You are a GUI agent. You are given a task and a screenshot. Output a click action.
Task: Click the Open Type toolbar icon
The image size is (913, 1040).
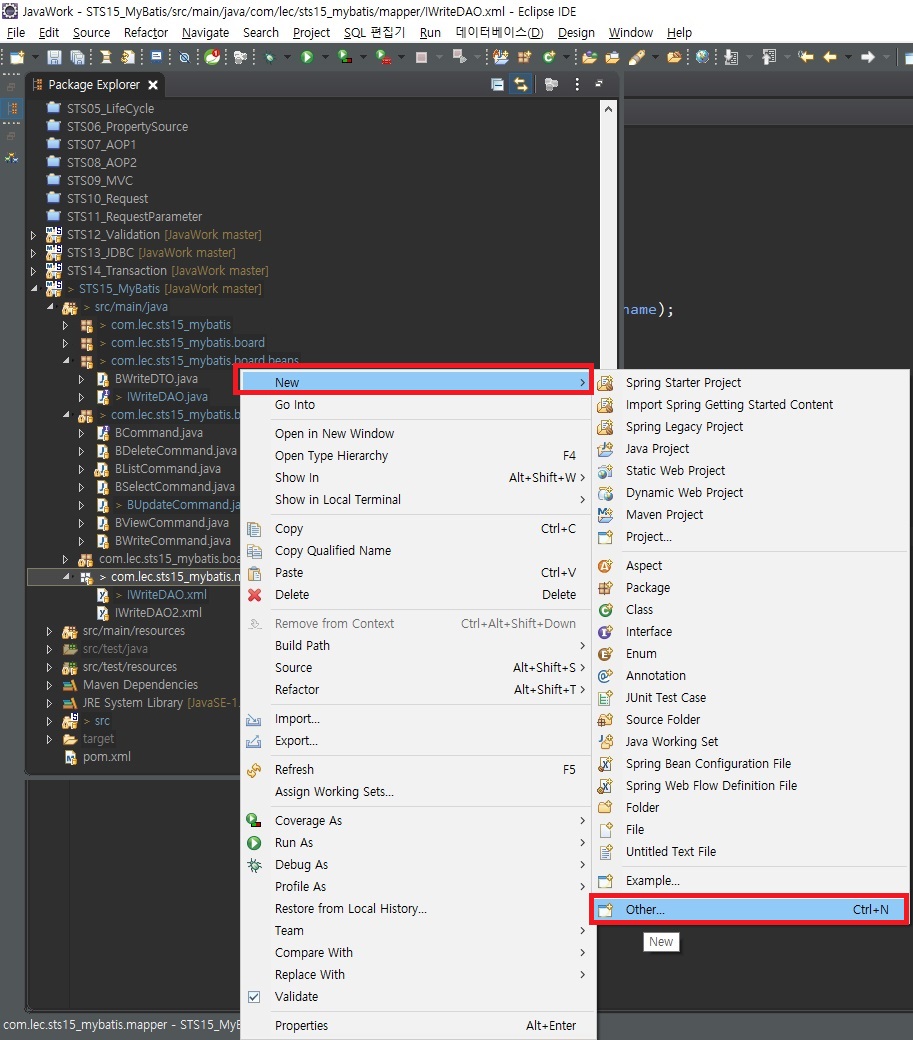(589, 58)
